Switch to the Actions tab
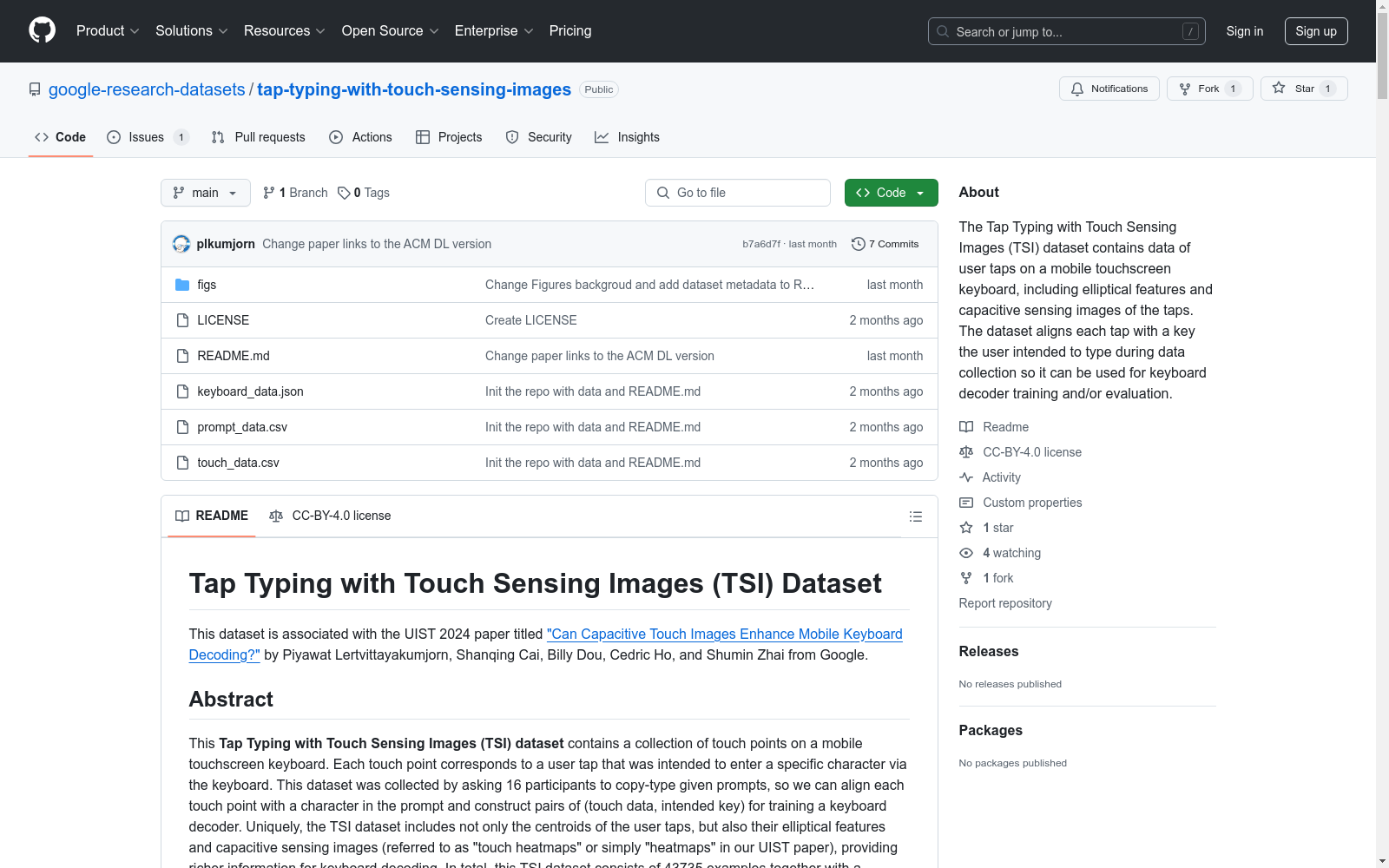 (360, 137)
